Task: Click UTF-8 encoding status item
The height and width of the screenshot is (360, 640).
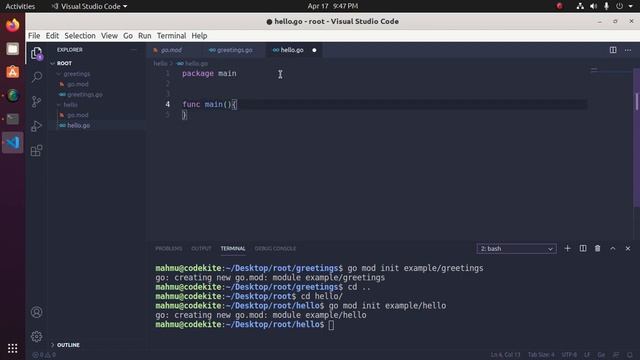Action: coord(569,355)
